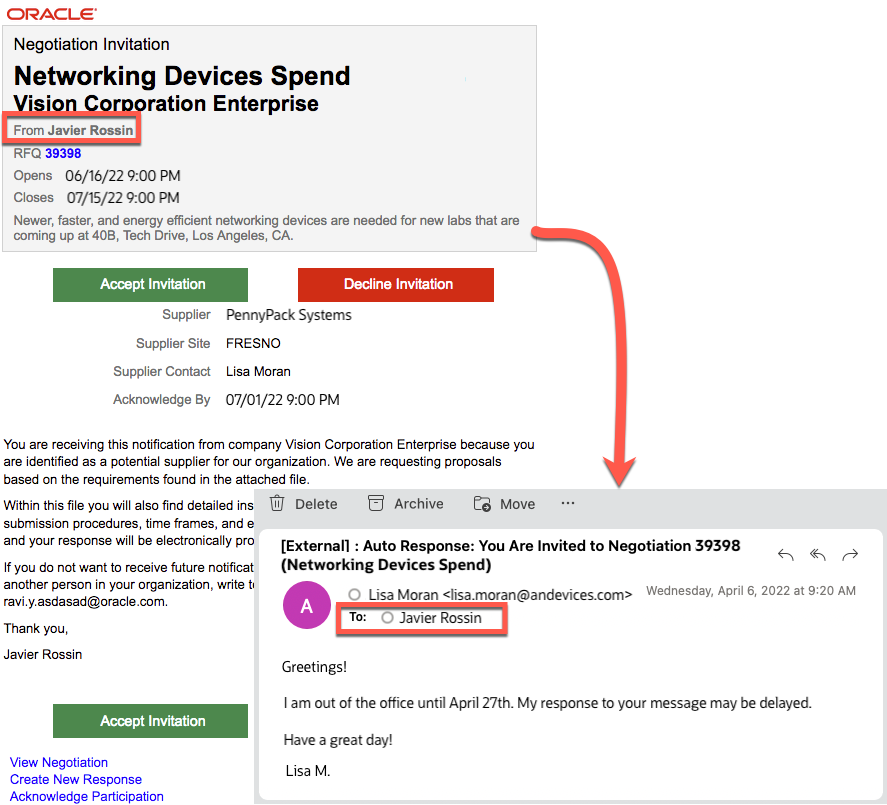
Task: Click supplier name PennyPack Systems
Action: (x=289, y=315)
